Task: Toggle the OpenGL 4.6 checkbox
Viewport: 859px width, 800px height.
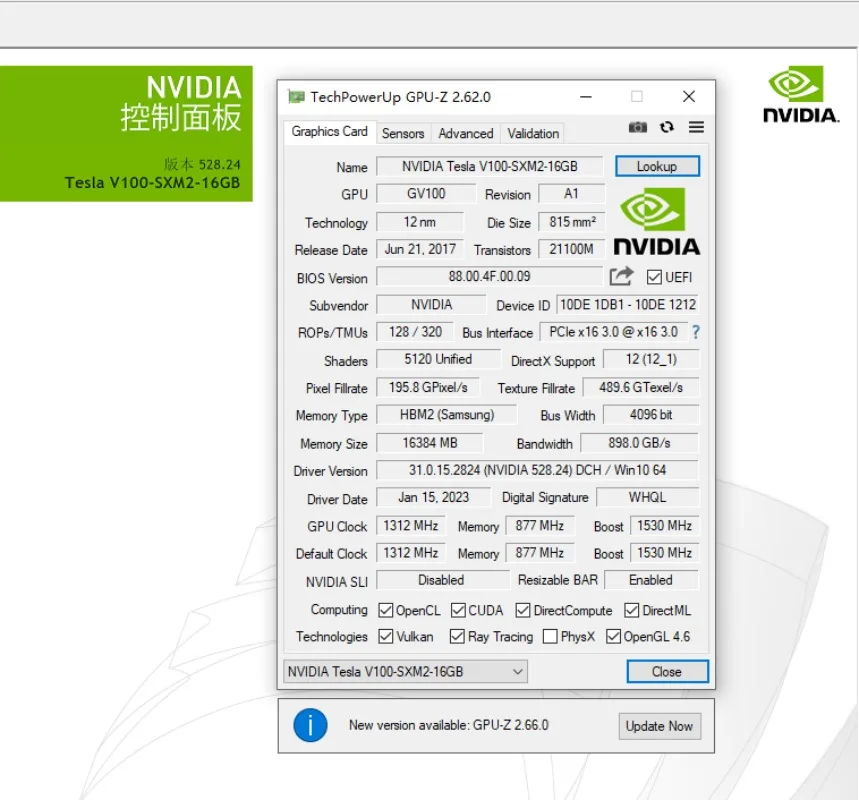Action: (614, 636)
